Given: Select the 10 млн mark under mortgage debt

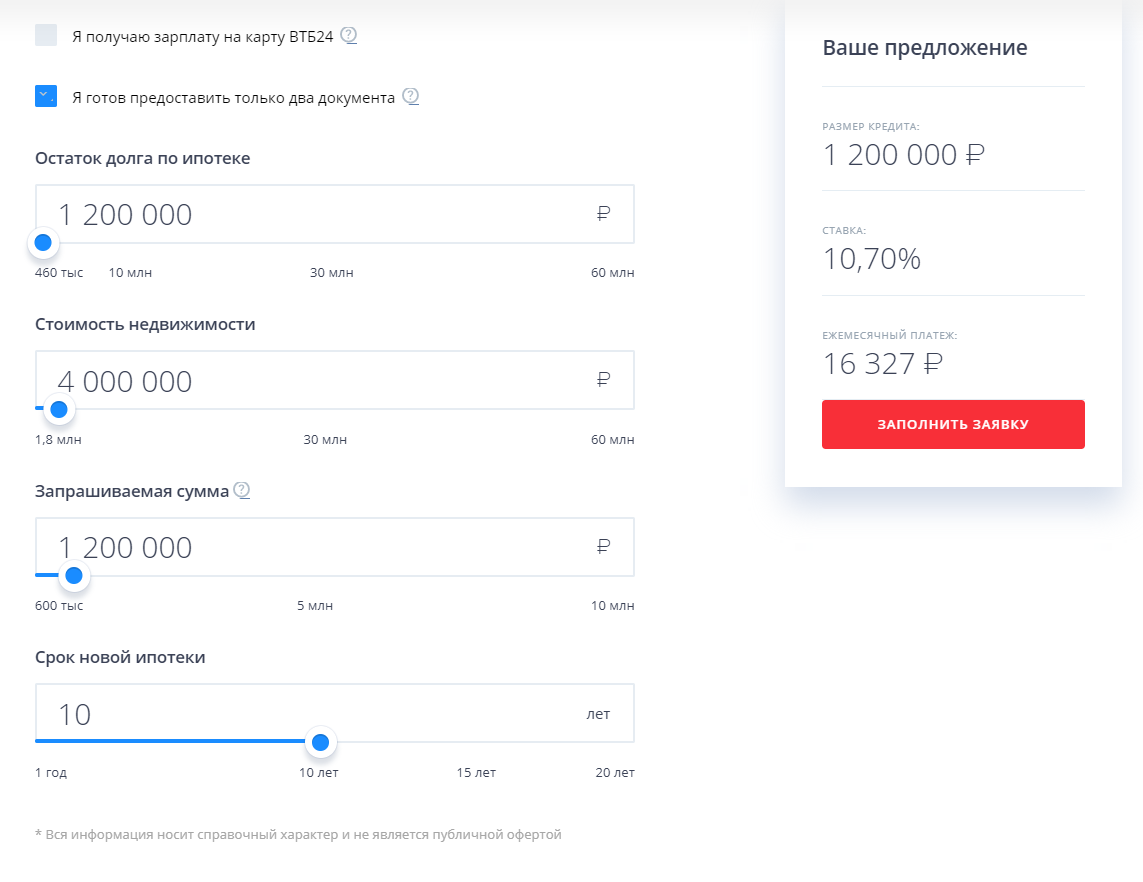Looking at the screenshot, I should pos(130,273).
